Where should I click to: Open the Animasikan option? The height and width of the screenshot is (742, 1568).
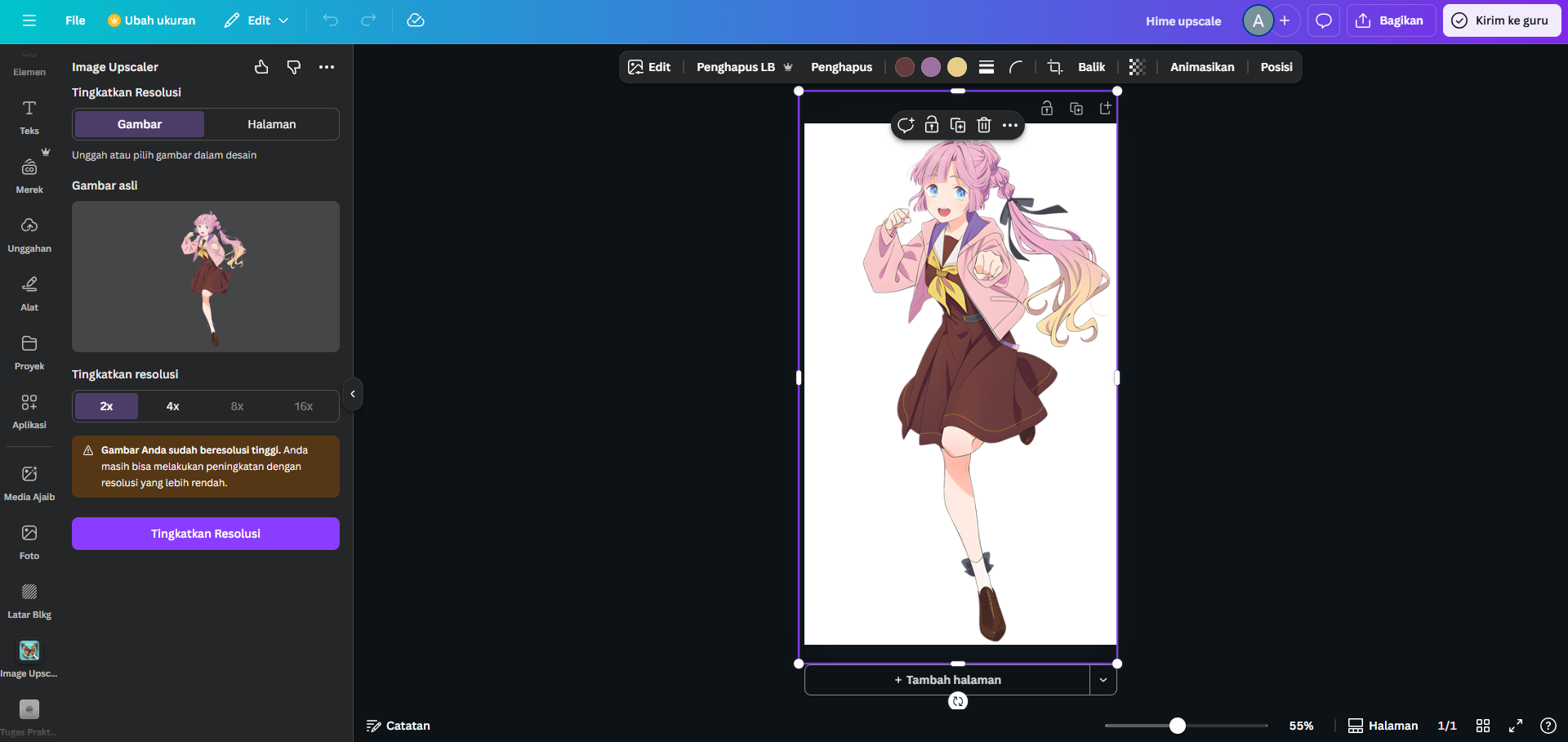pyautogui.click(x=1201, y=67)
